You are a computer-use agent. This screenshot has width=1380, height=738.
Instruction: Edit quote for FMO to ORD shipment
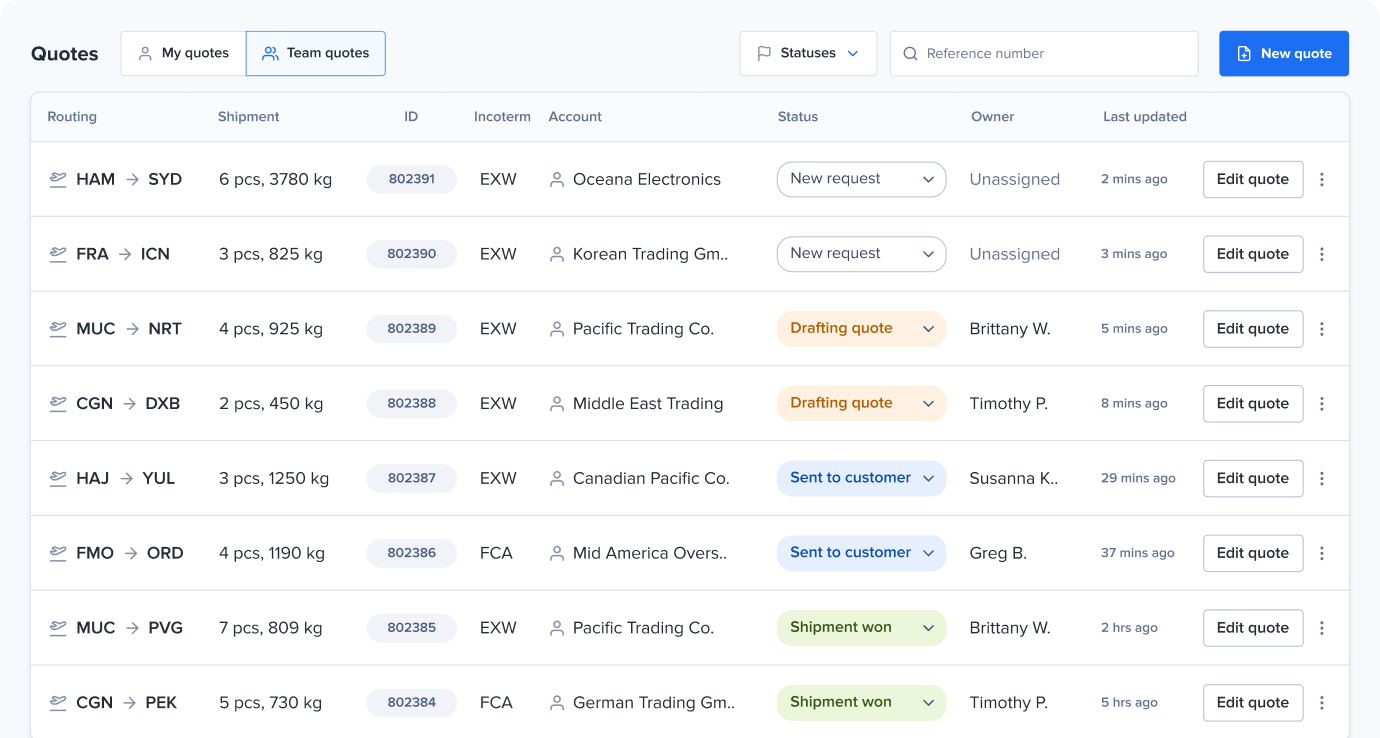click(1253, 553)
